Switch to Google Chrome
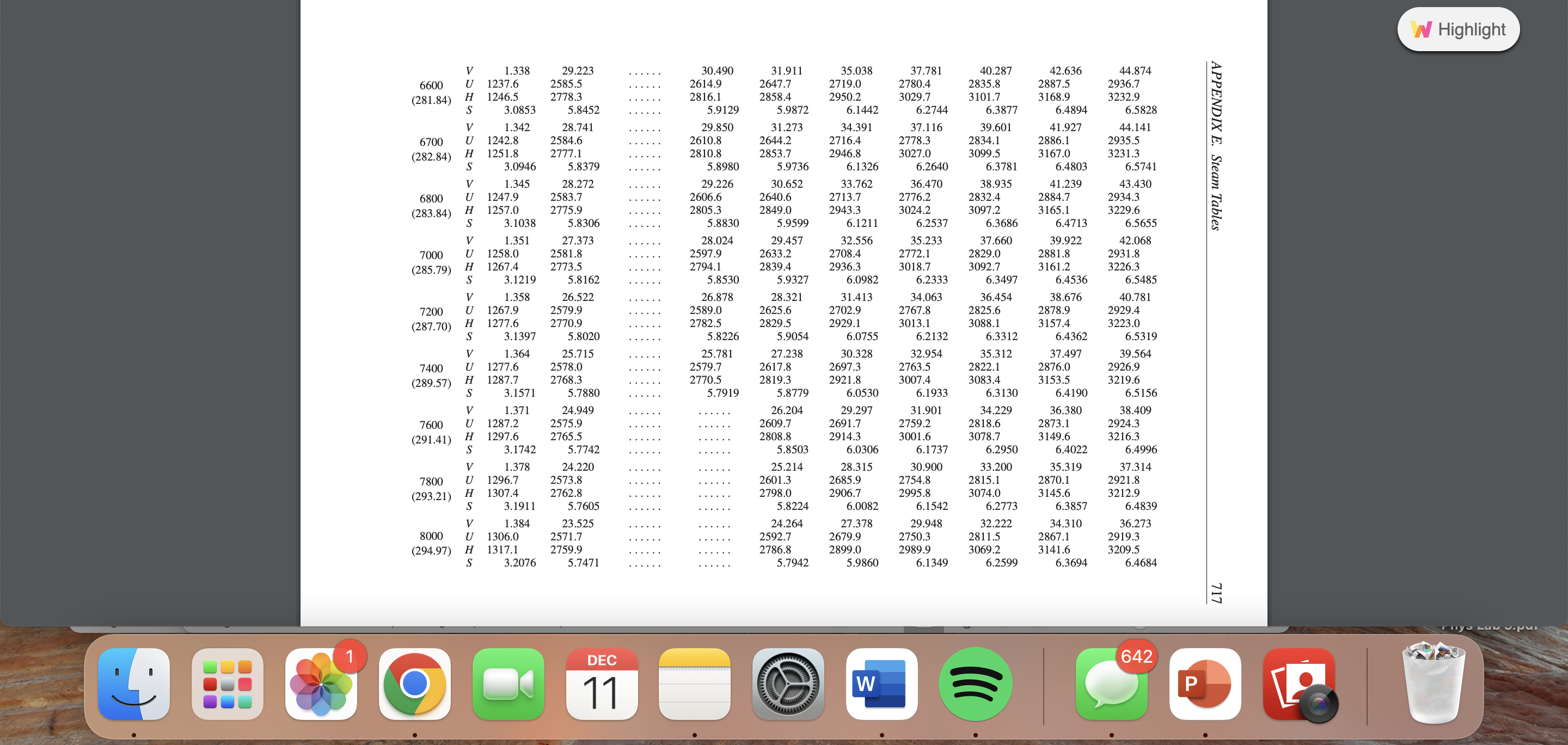This screenshot has width=1568, height=745. coord(414,684)
